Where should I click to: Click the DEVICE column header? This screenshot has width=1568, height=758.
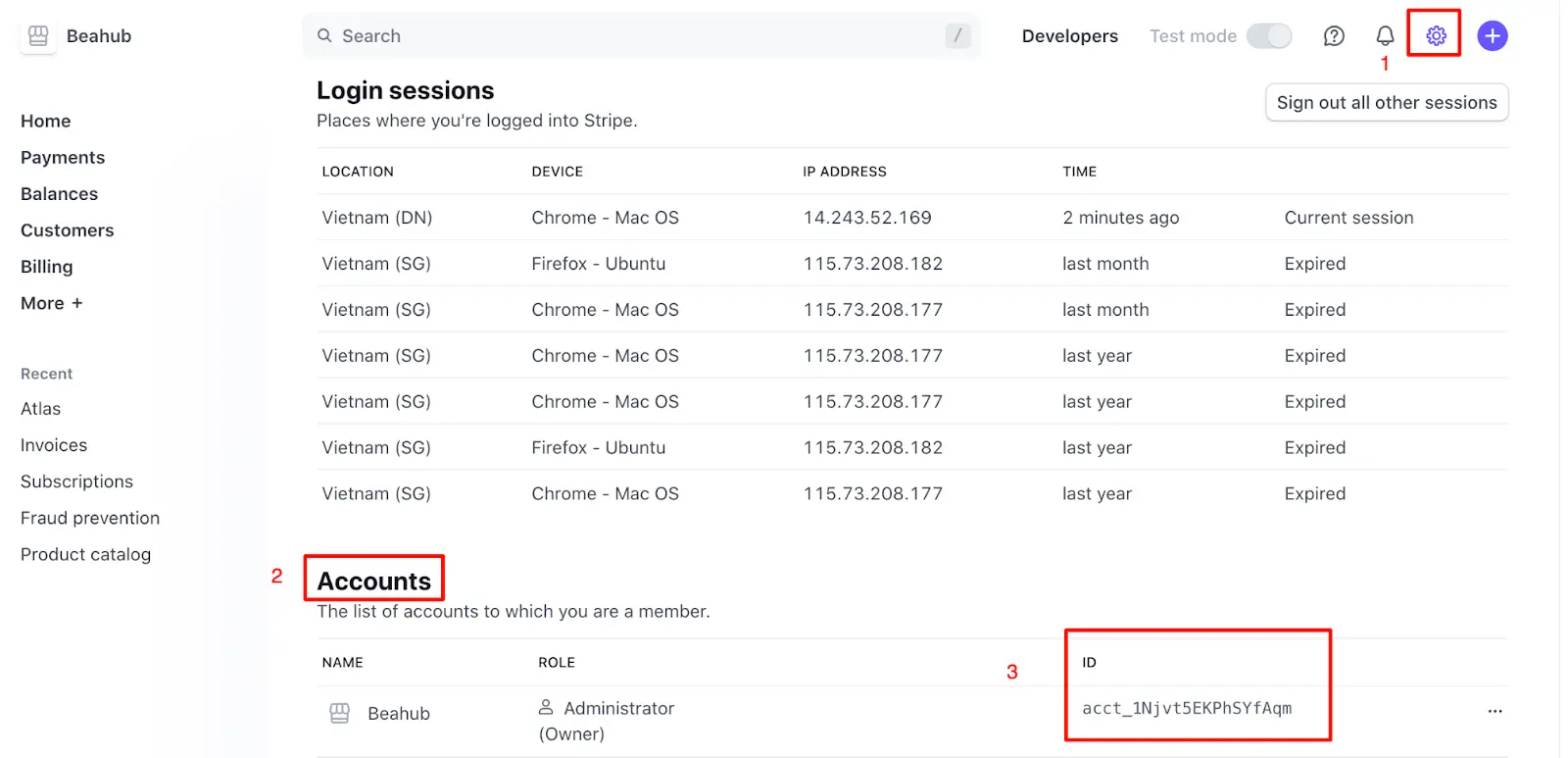(558, 172)
